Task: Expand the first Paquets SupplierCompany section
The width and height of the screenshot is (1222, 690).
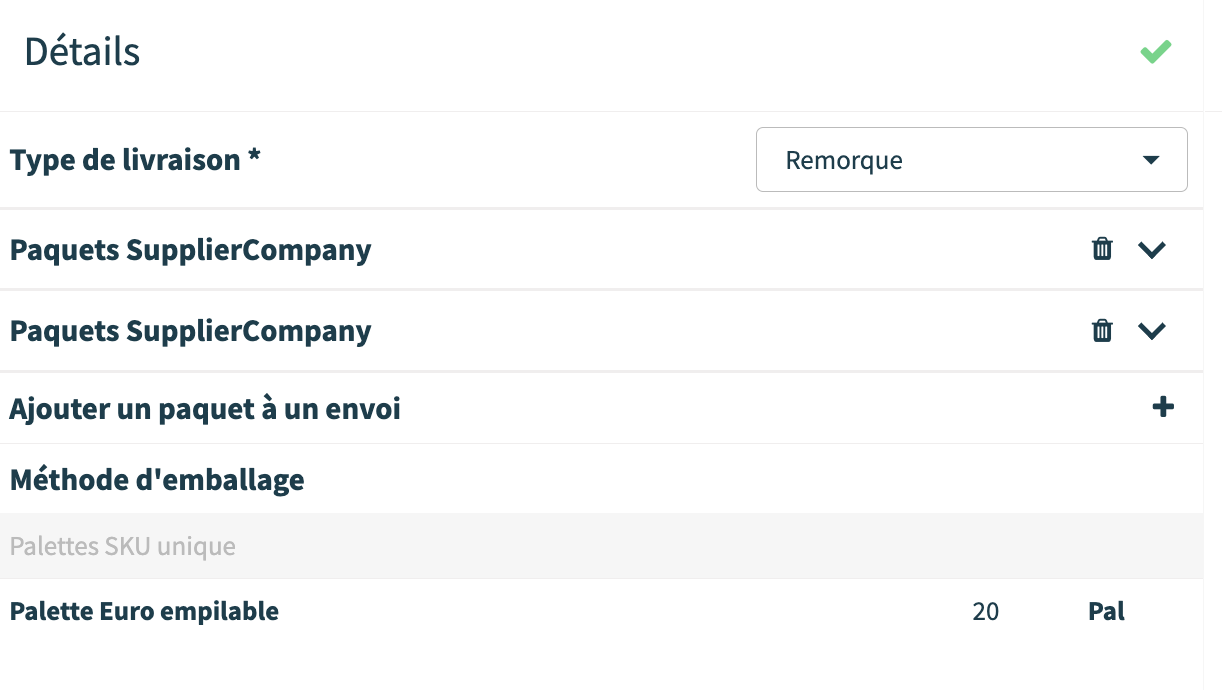Action: point(1153,250)
